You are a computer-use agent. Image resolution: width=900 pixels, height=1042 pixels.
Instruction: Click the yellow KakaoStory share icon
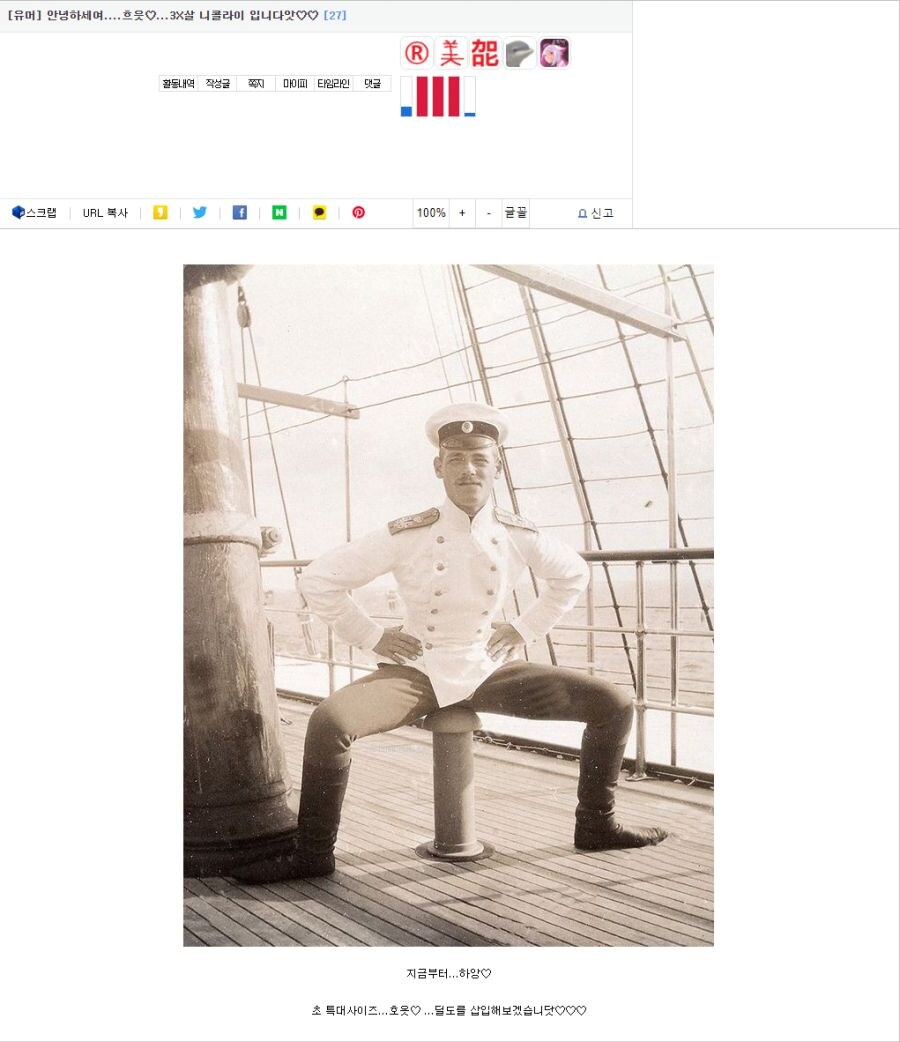point(160,213)
